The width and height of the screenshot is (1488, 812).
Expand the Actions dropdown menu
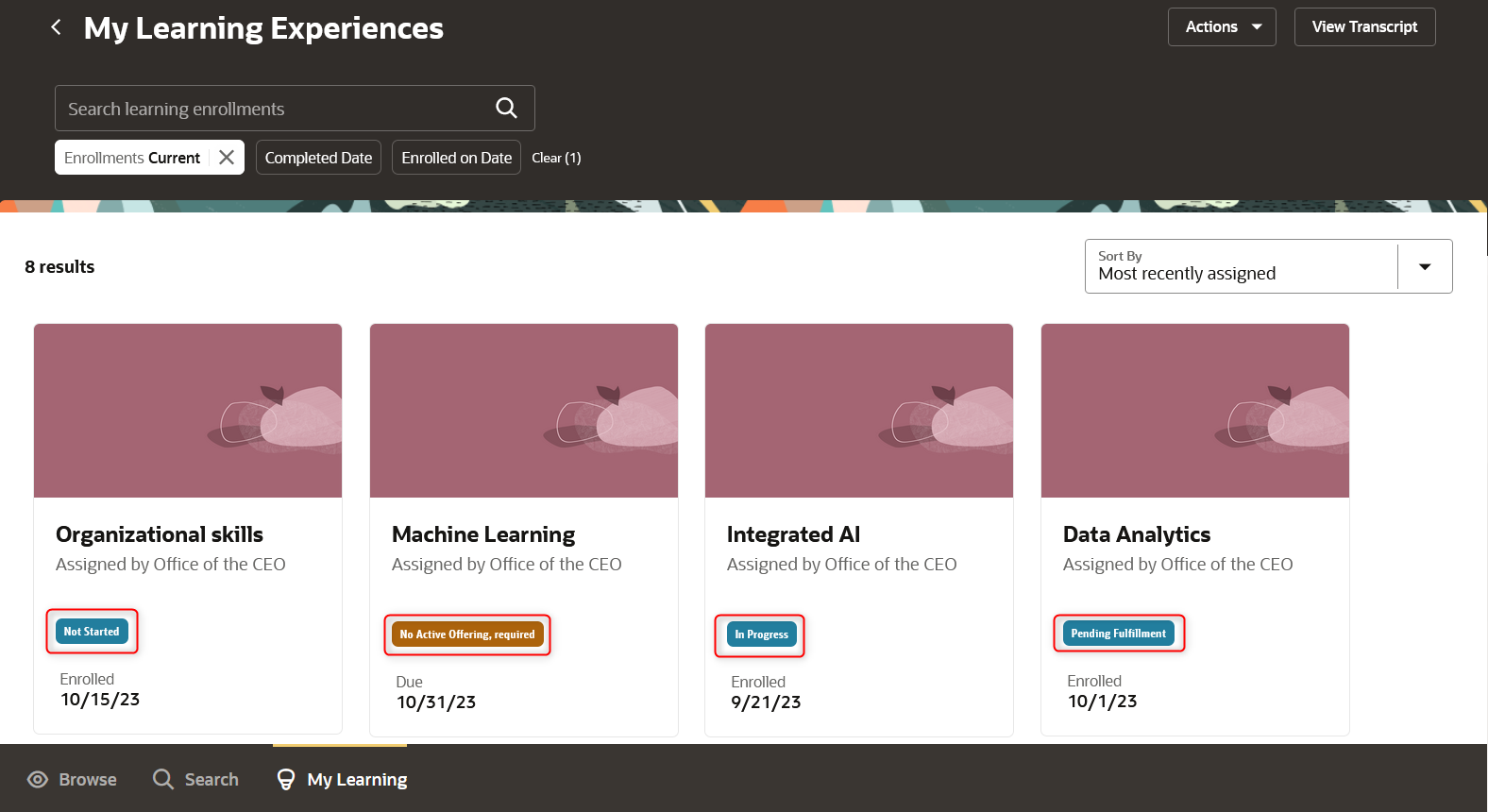coord(1222,27)
